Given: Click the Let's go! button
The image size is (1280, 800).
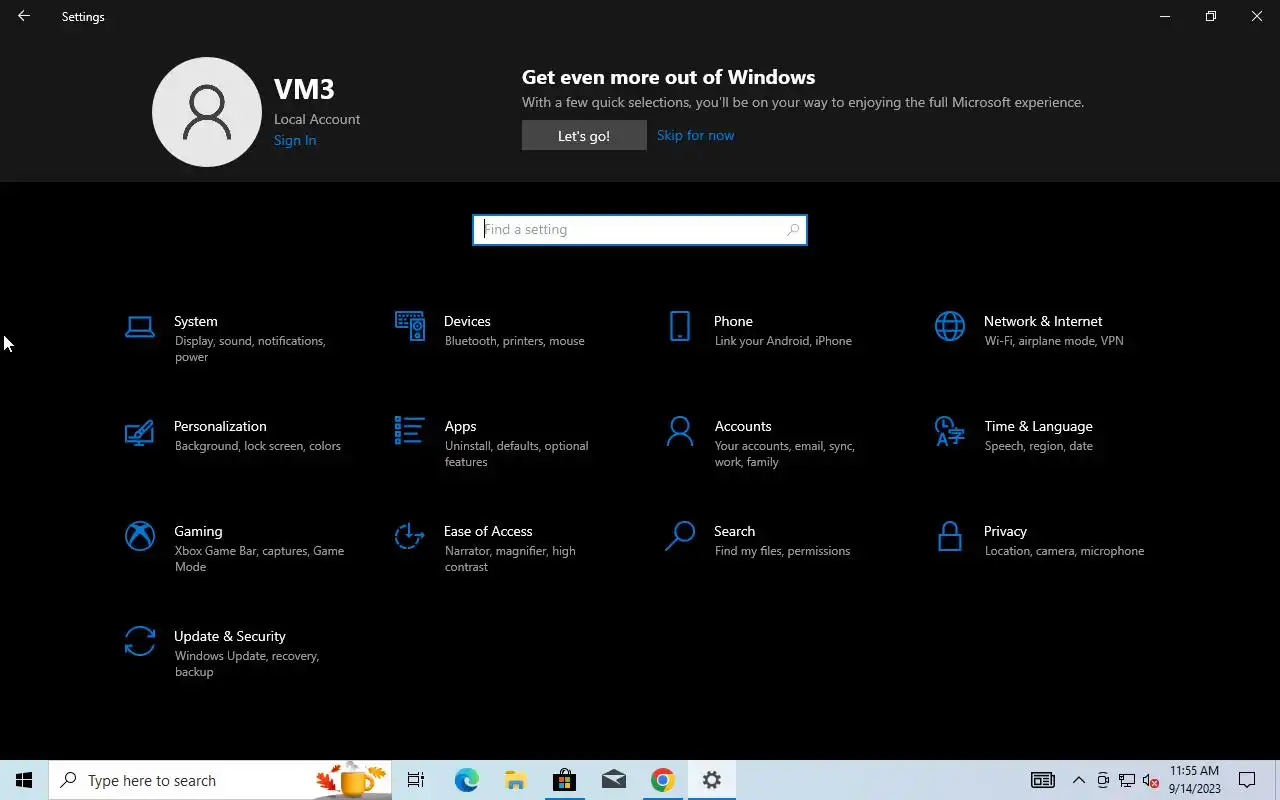Looking at the screenshot, I should point(584,136).
